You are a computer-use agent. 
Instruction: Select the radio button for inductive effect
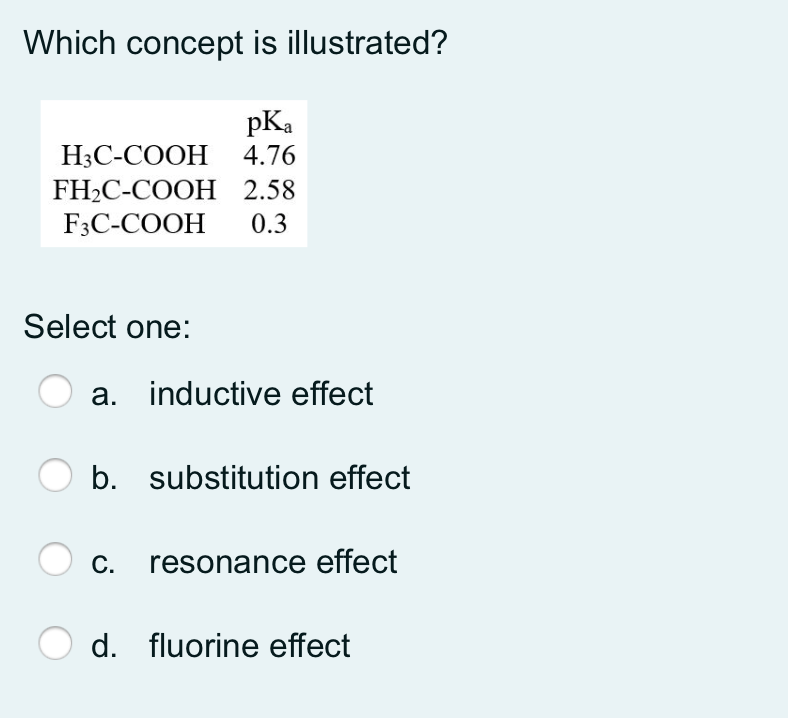tap(55, 391)
